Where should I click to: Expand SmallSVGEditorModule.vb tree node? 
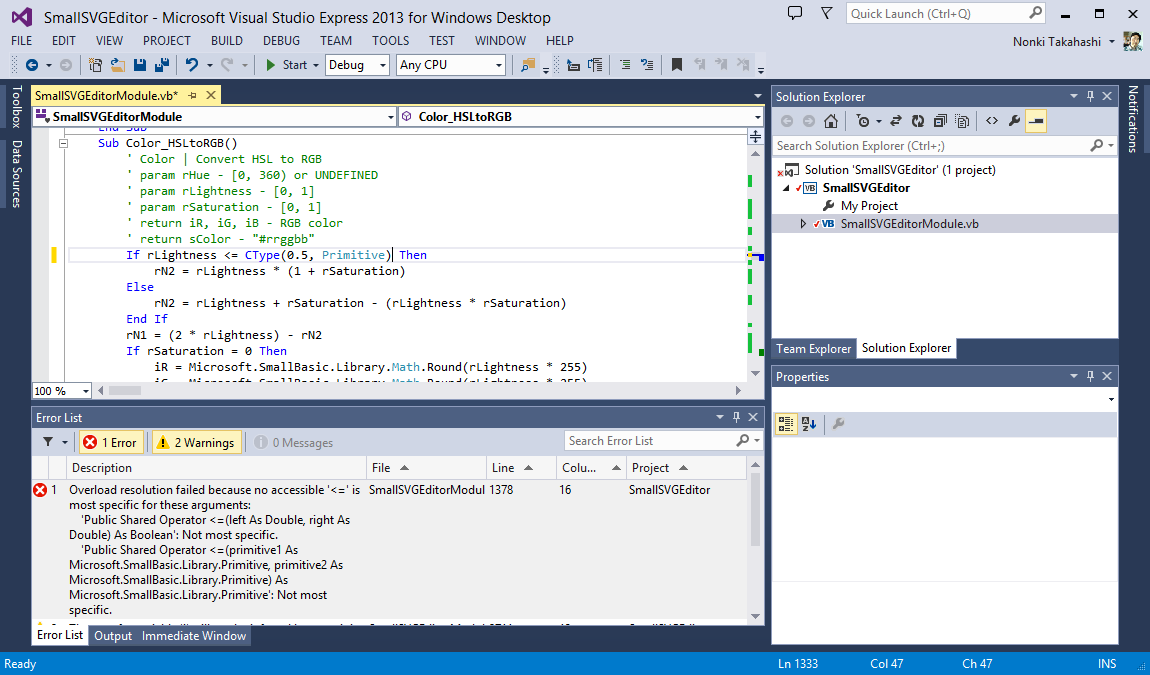coord(802,224)
